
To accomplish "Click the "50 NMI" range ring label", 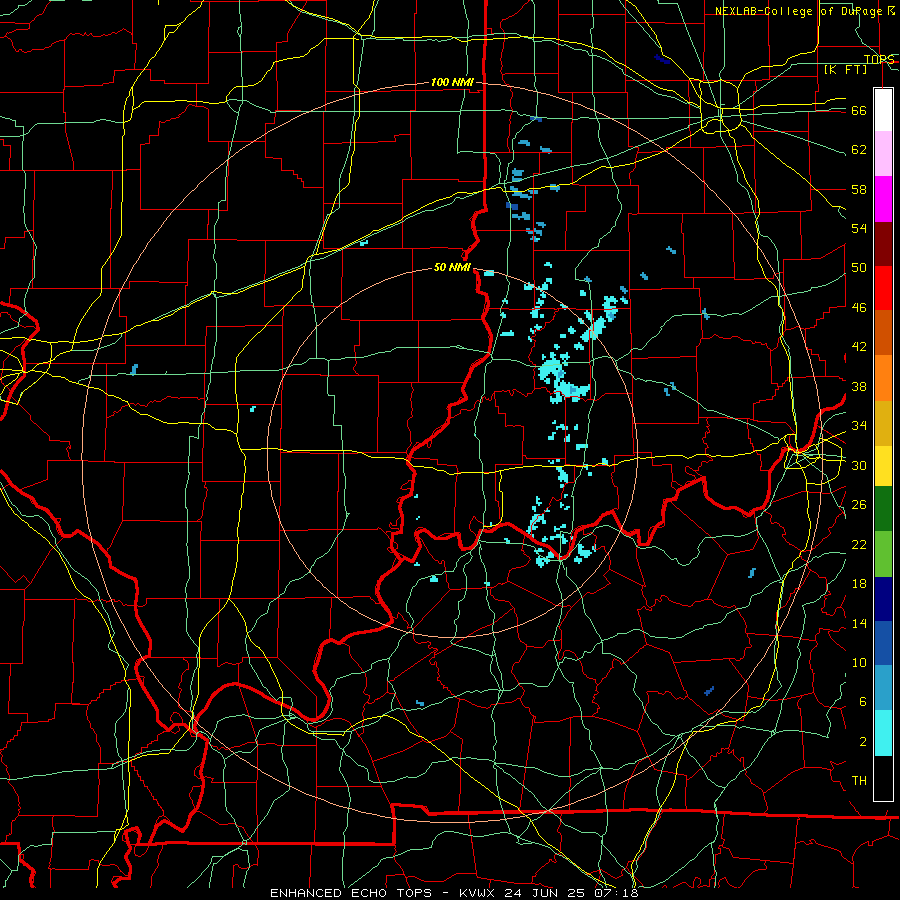I will 452,267.
